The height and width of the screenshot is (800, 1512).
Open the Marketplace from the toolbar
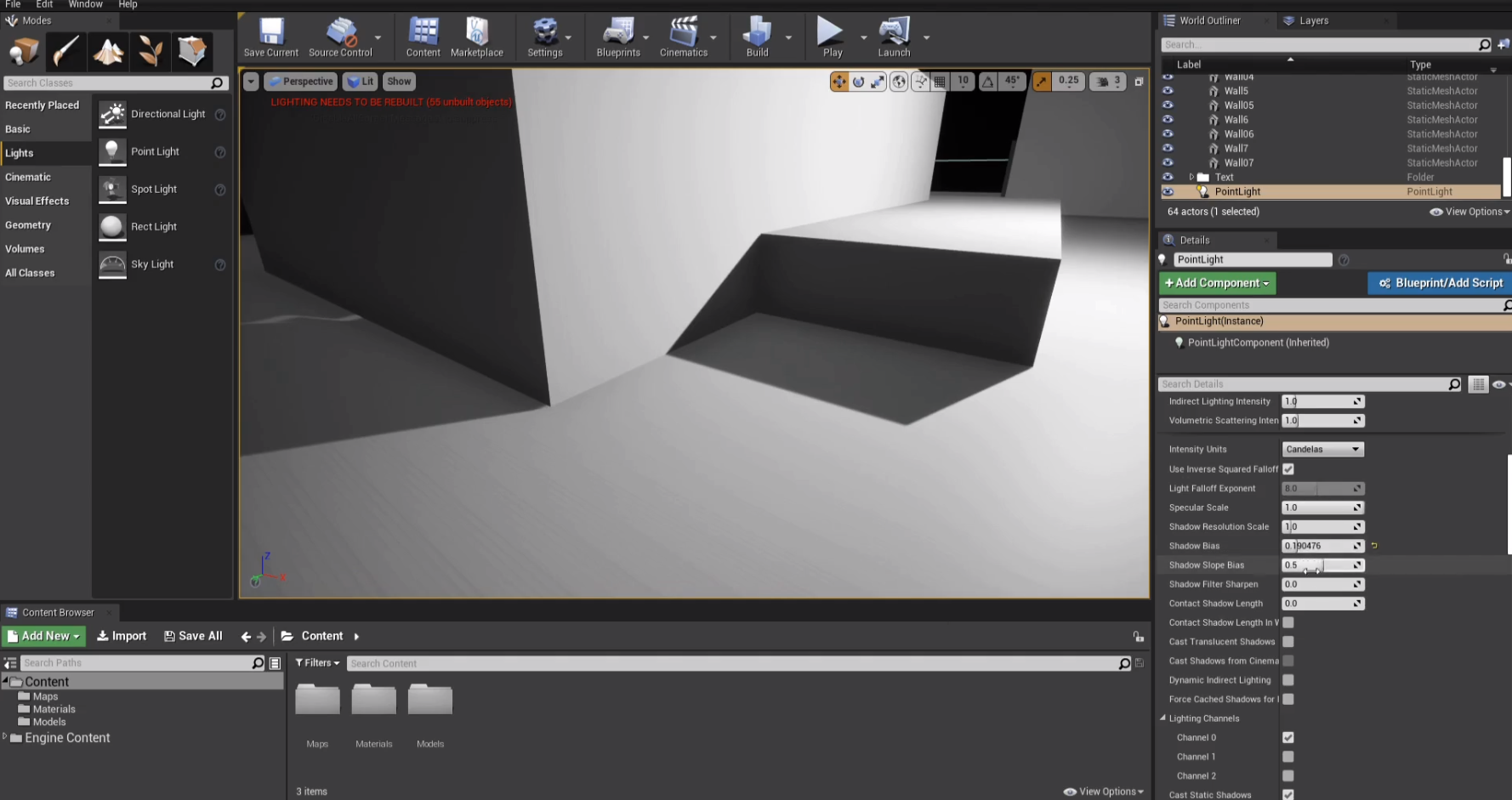pyautogui.click(x=477, y=31)
